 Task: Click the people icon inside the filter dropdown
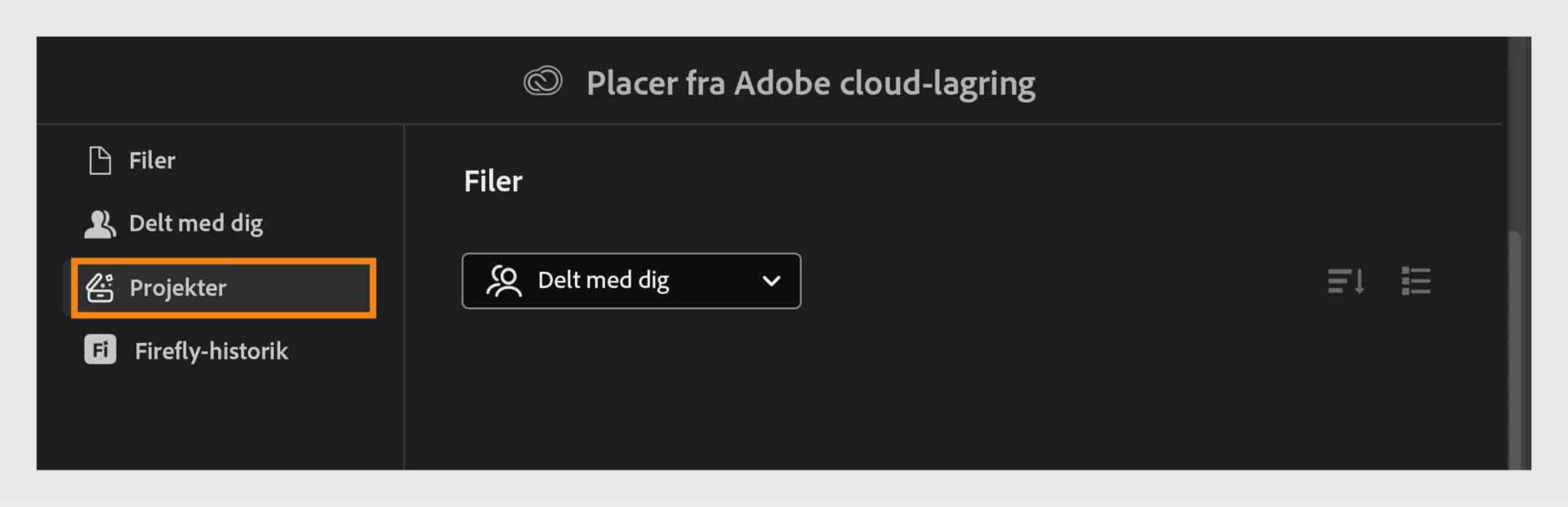coord(504,281)
